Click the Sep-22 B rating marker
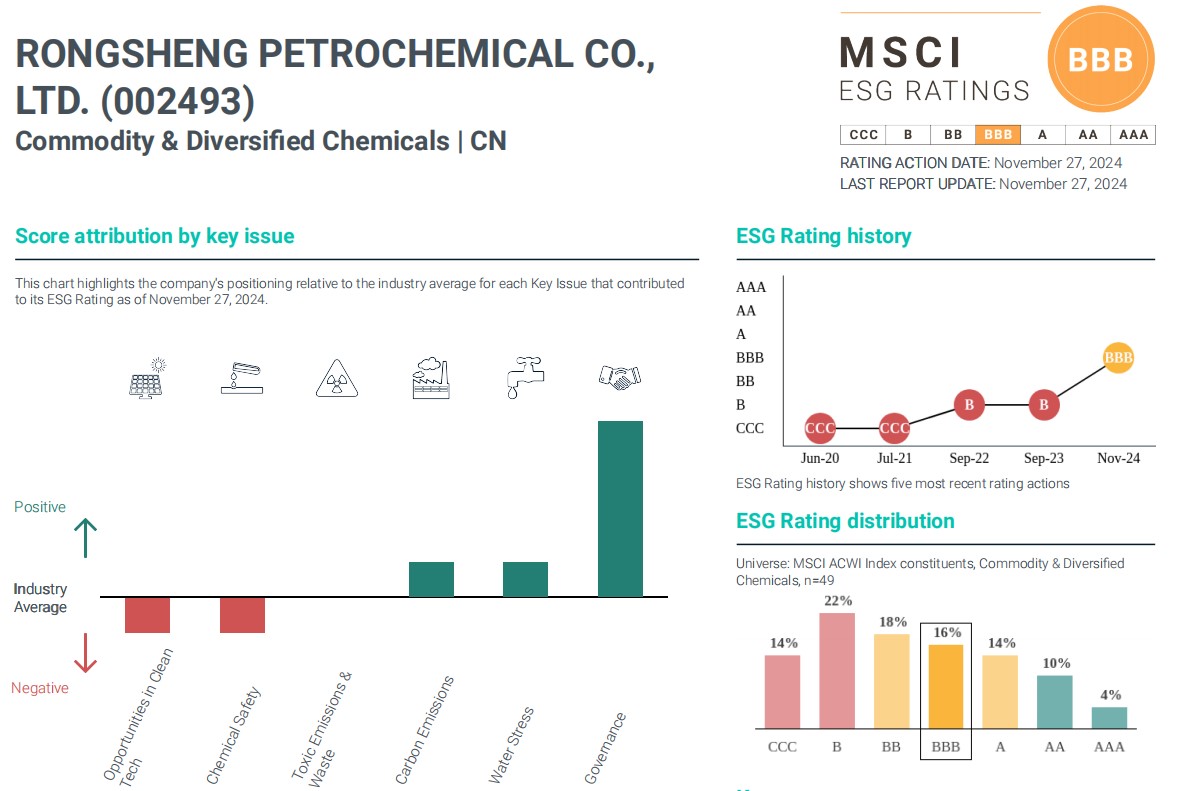Screen dimensions: 1182x791 pyautogui.click(x=969, y=405)
